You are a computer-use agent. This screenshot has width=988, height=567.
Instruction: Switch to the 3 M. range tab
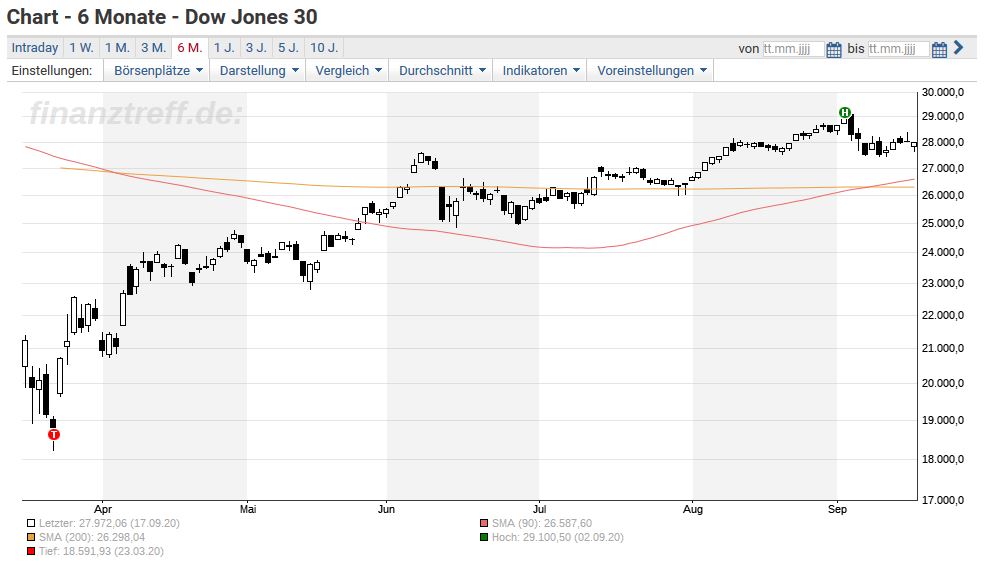(x=153, y=48)
